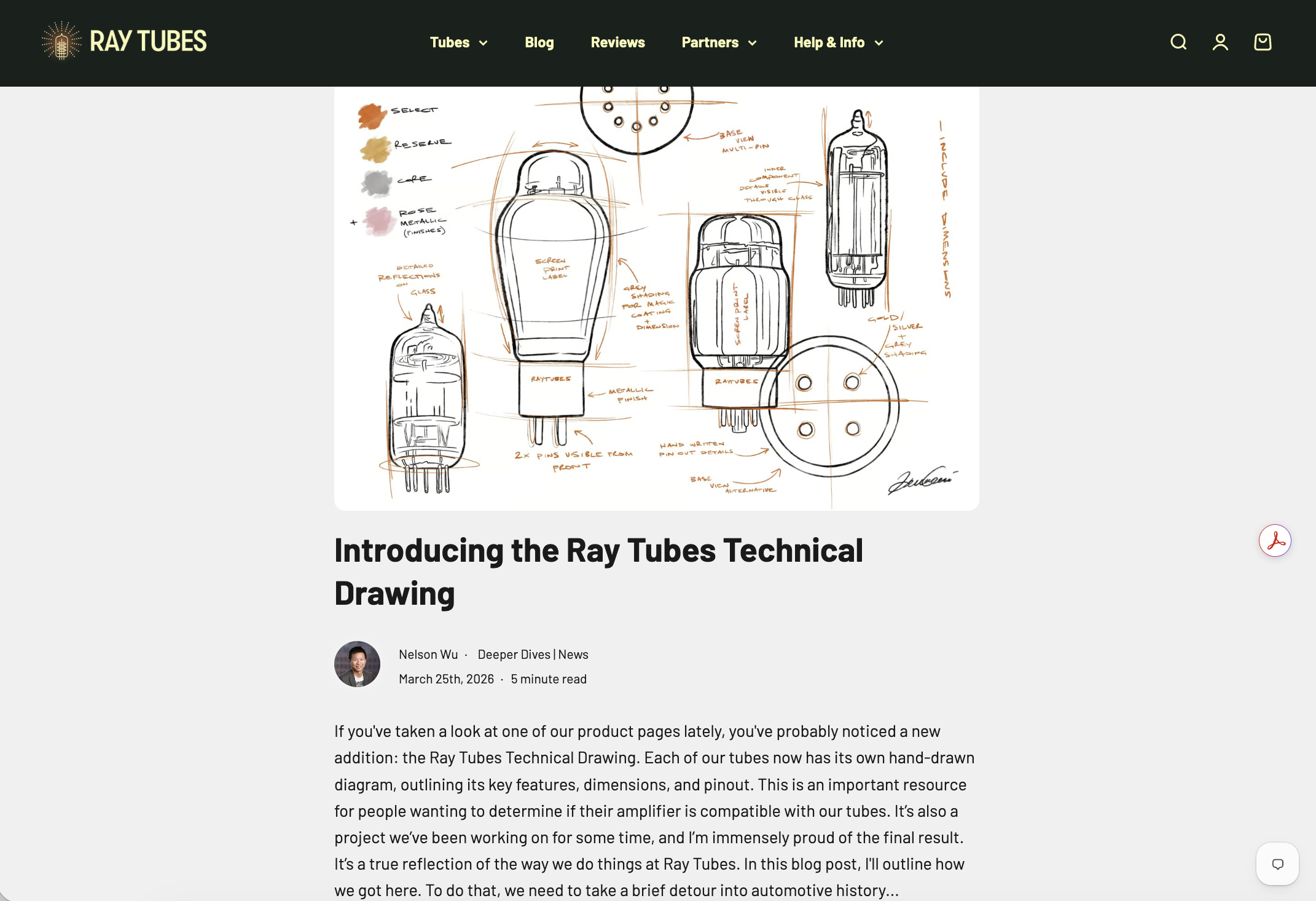
Task: Open the Reviews page
Action: tap(618, 42)
